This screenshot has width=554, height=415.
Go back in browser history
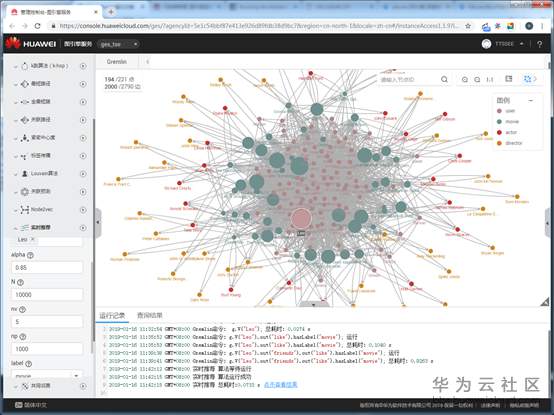tap(12, 26)
